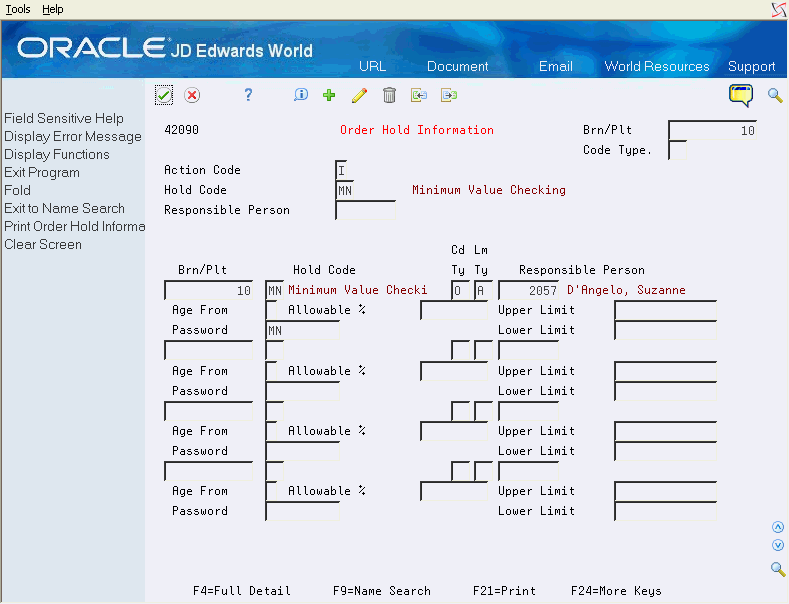
Task: Open the Support header link
Action: [x=751, y=66]
